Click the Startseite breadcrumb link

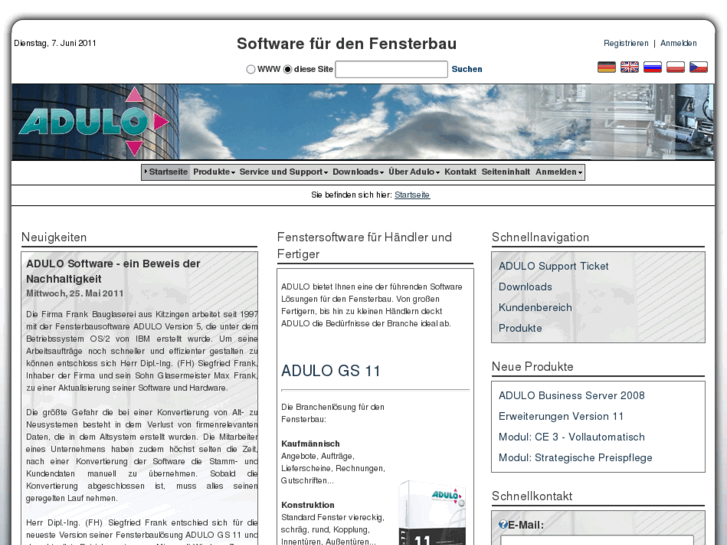412,195
